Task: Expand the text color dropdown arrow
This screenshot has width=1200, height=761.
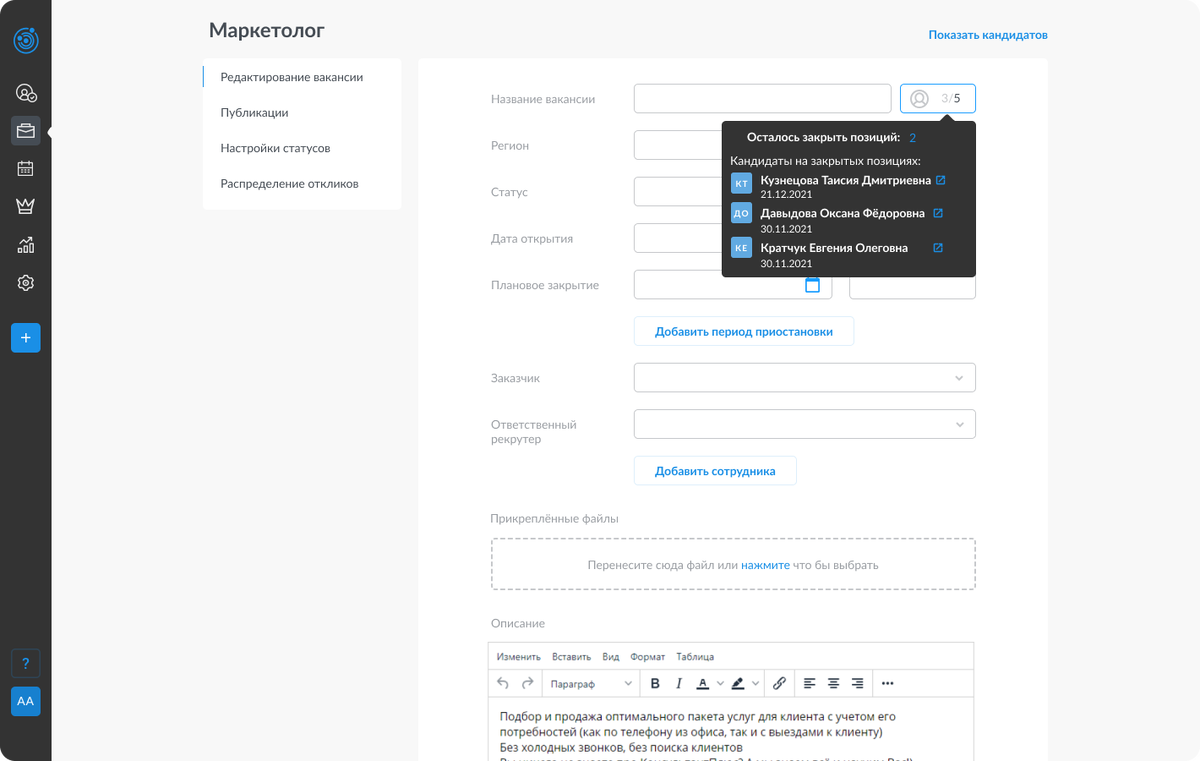Action: (x=720, y=684)
